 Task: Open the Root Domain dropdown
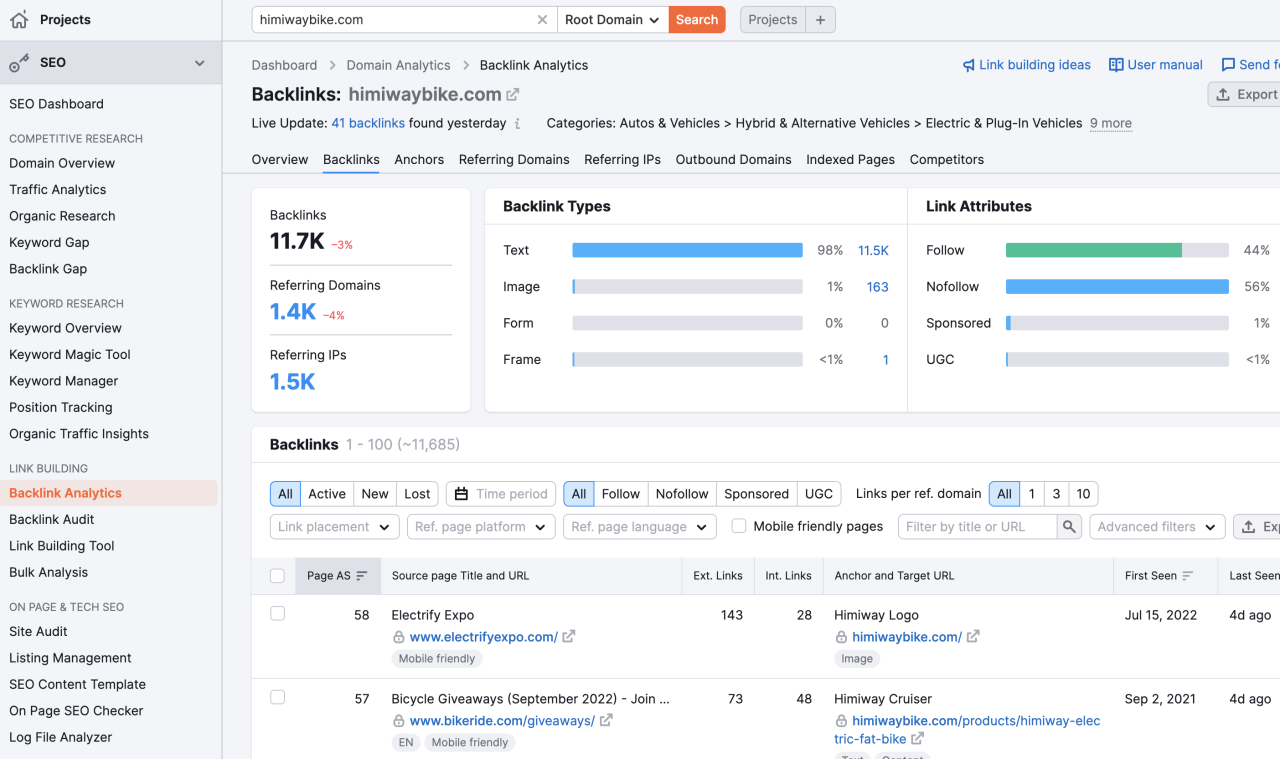[x=612, y=19]
